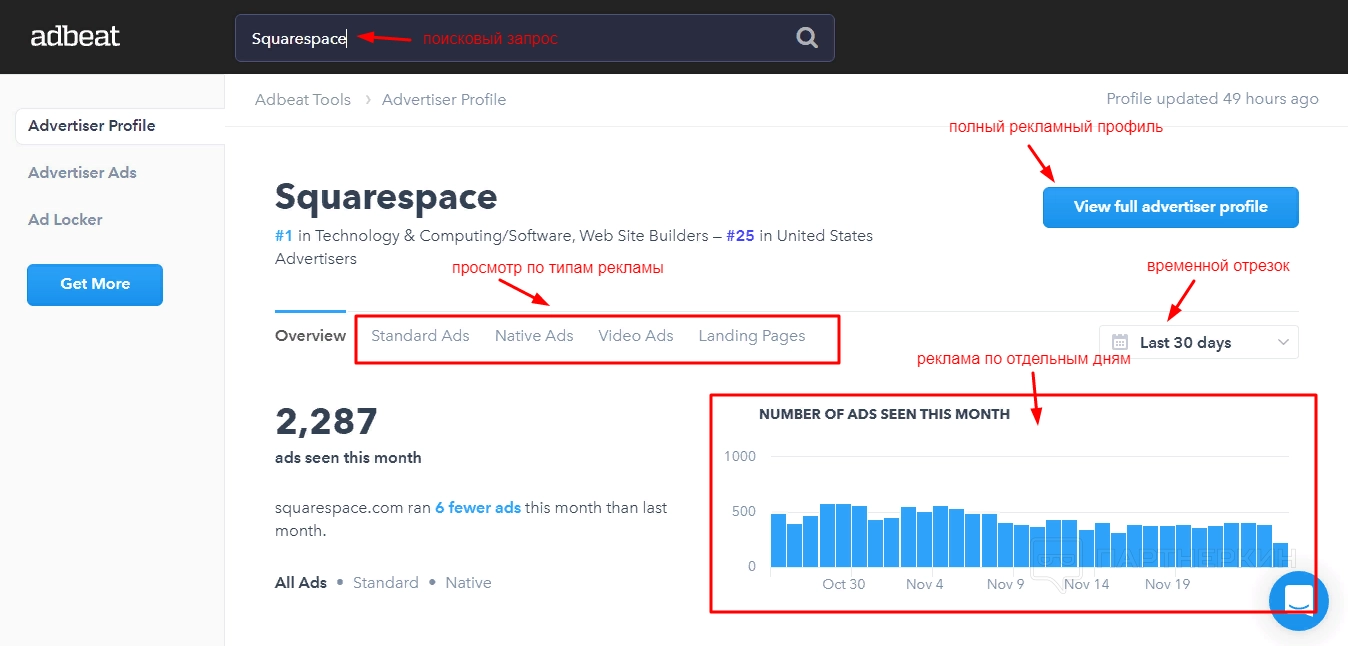Switch to Video Ads tab
This screenshot has width=1348, height=646.
pyautogui.click(x=636, y=336)
